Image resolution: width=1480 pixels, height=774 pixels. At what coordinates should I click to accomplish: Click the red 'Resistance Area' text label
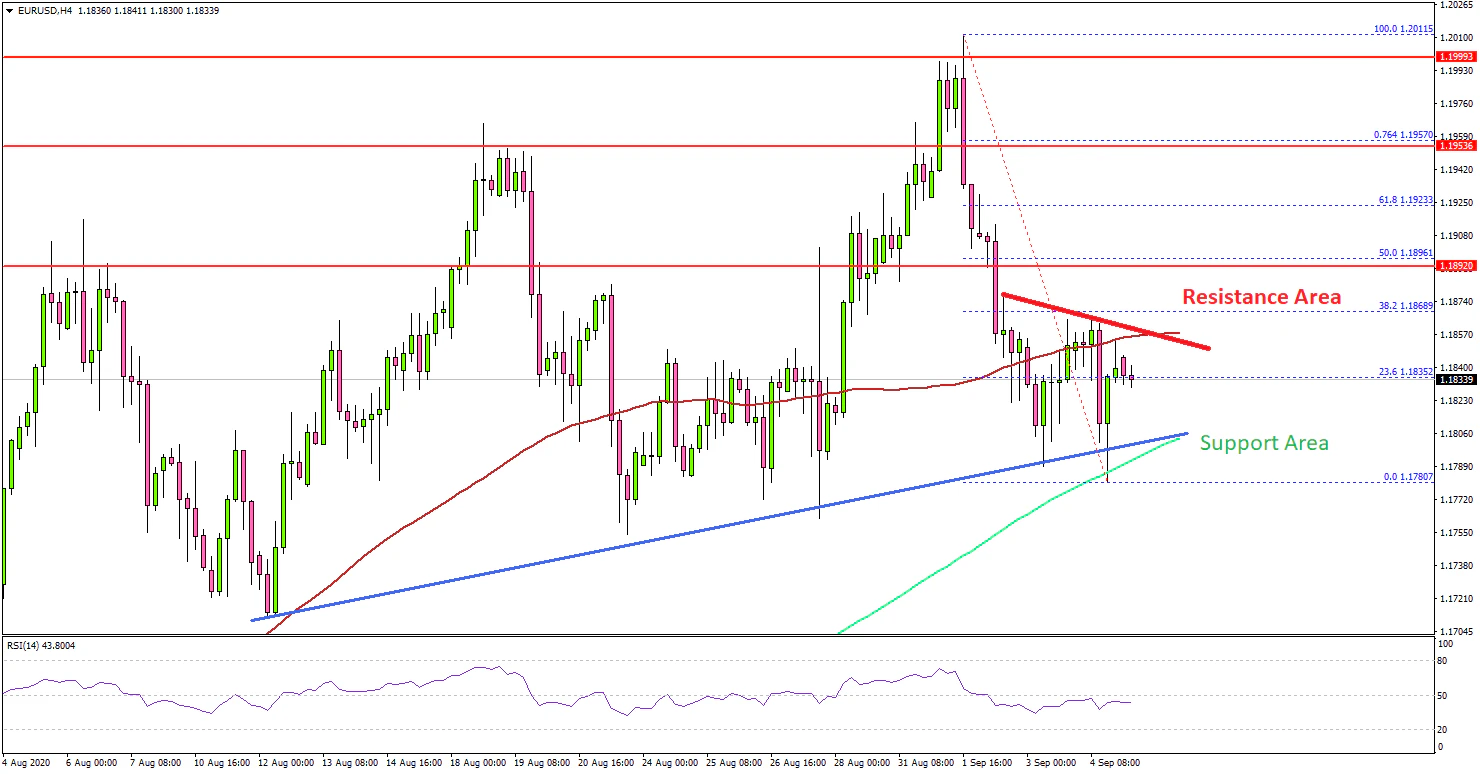point(1261,297)
